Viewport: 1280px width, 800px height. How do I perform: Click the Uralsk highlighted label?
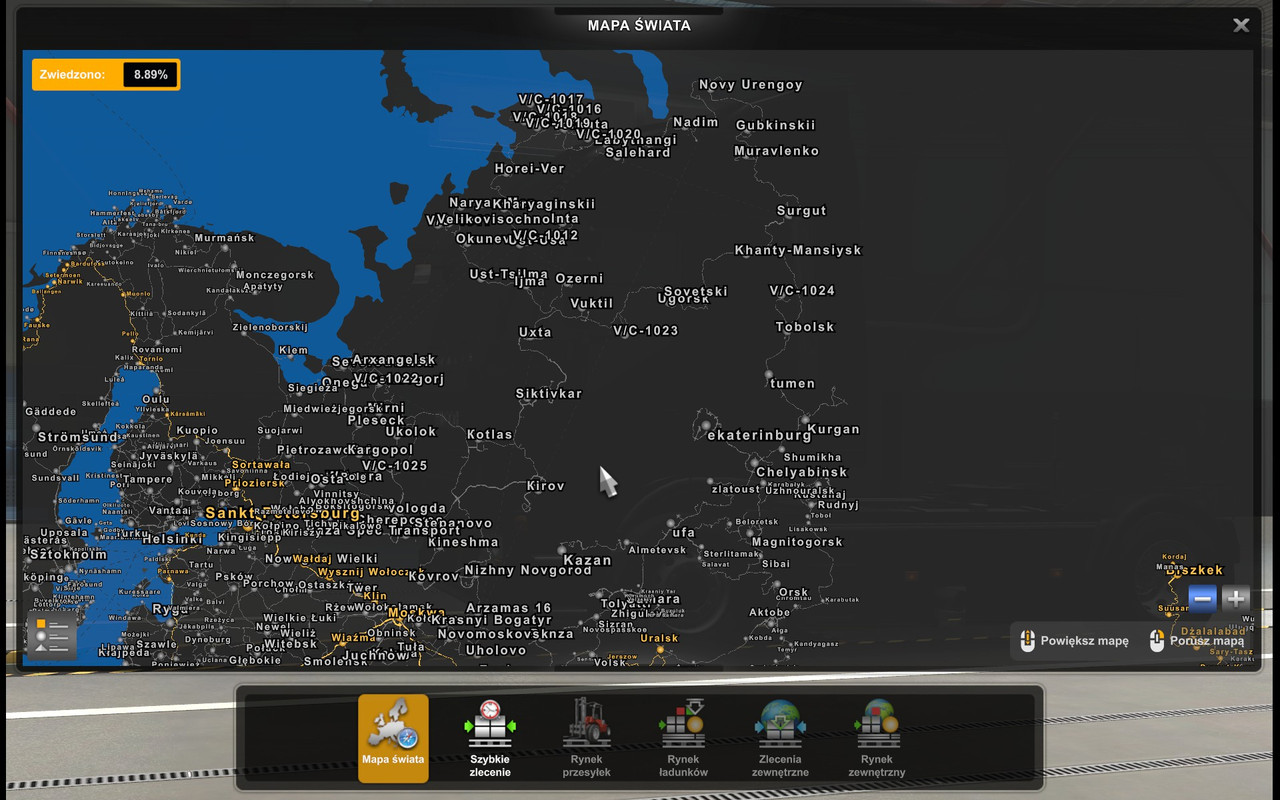click(x=659, y=638)
